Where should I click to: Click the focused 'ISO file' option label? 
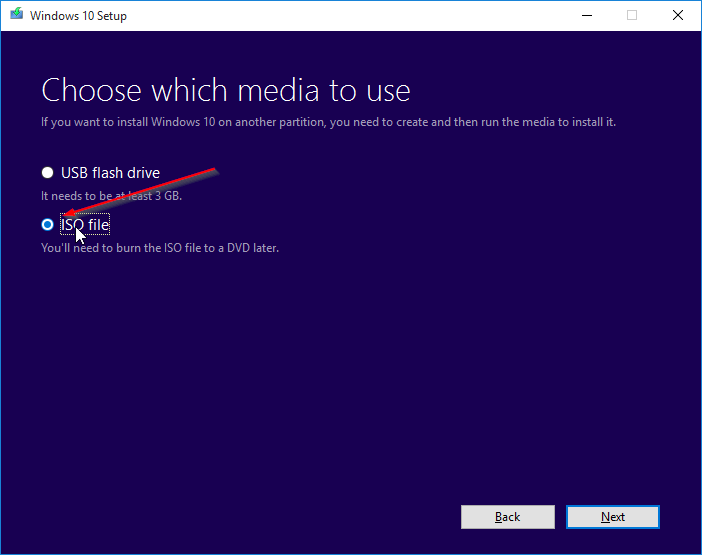click(x=85, y=224)
